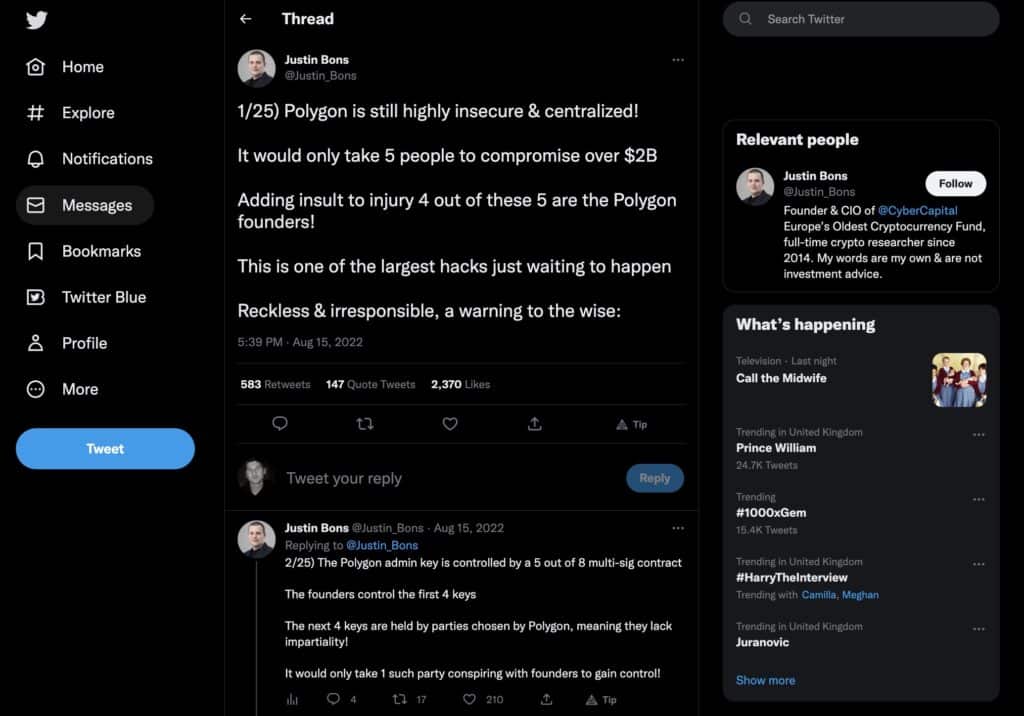The width and height of the screenshot is (1024, 716).
Task: Expand the More menu in sidebar
Action: coord(62,389)
